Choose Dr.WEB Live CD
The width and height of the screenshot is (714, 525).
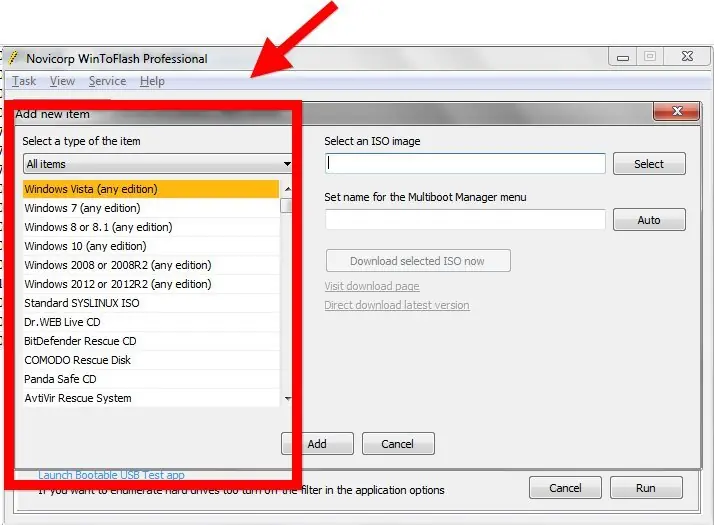(x=151, y=322)
